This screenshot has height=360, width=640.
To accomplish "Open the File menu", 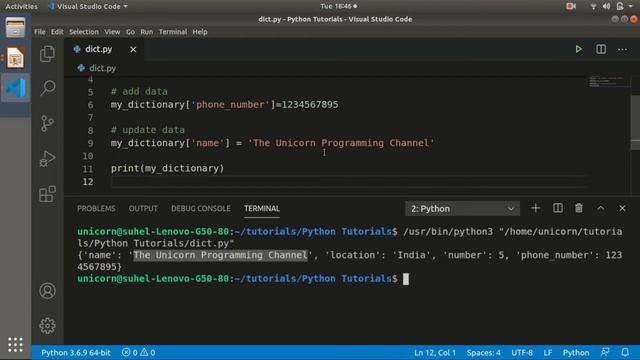I will pyautogui.click(x=40, y=32).
